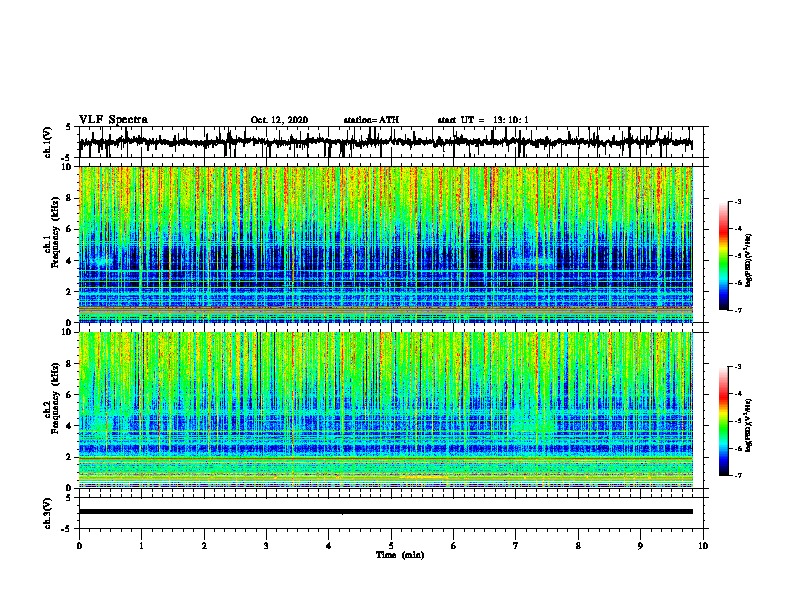792x612 pixels.
Task: Click time axis tick label "3"
Action: coord(266,546)
